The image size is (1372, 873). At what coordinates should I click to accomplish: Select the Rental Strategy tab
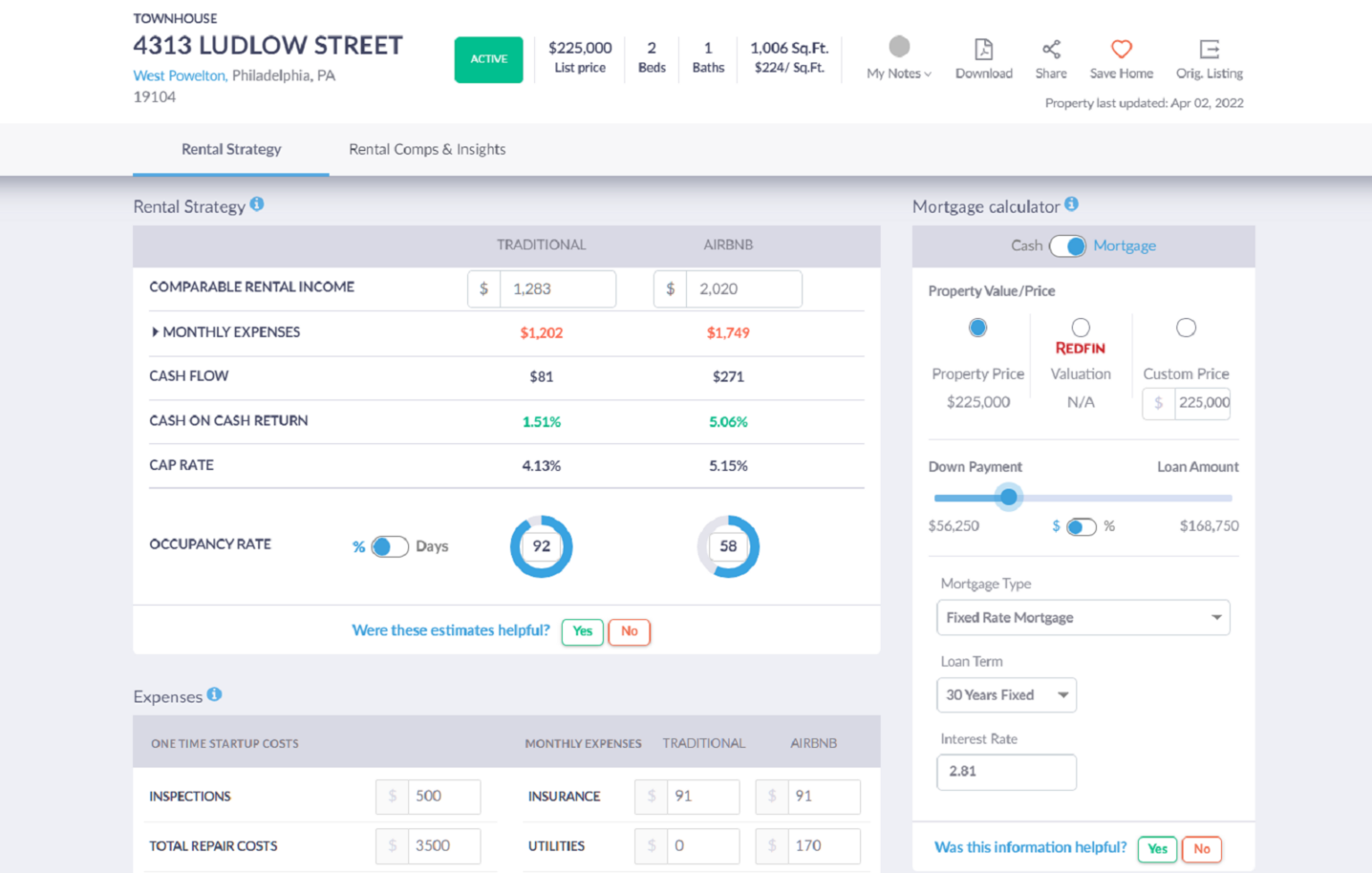230,149
